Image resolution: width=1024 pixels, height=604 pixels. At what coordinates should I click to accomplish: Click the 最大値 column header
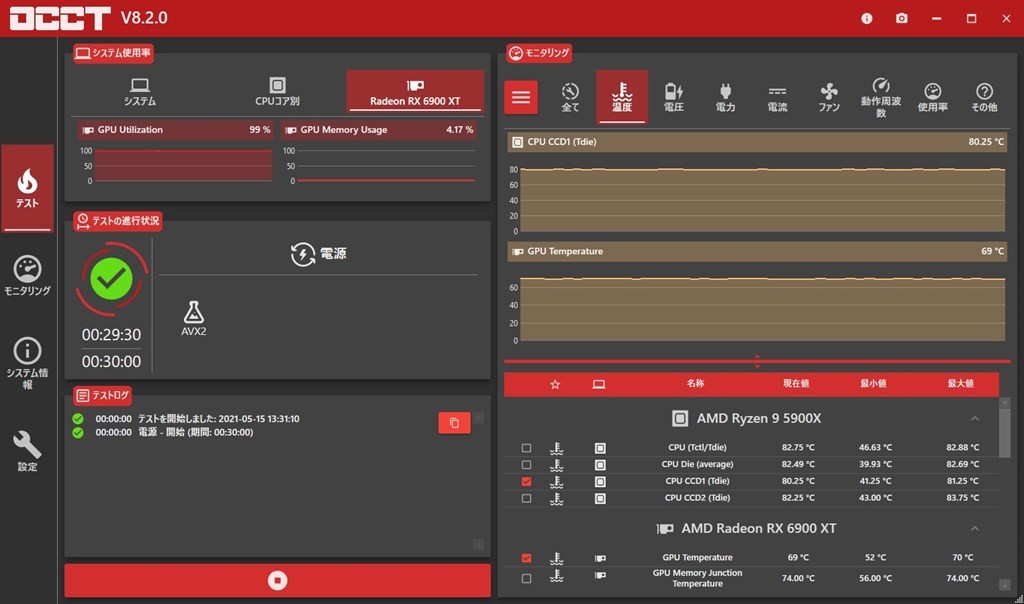[960, 384]
